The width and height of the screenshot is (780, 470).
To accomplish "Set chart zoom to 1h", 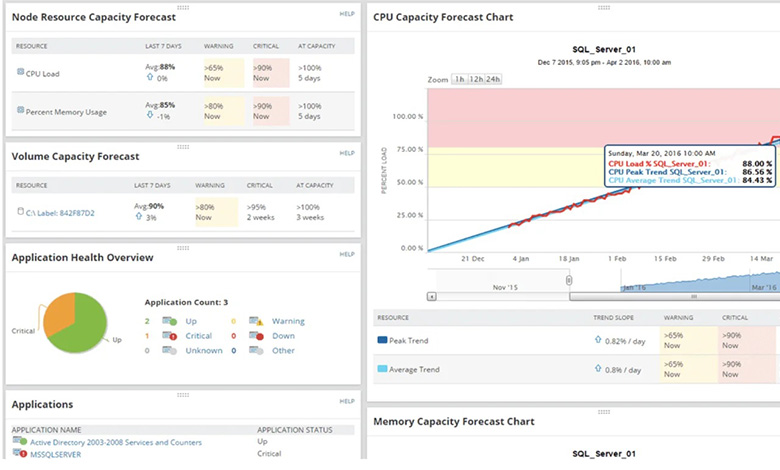I will (x=459, y=79).
